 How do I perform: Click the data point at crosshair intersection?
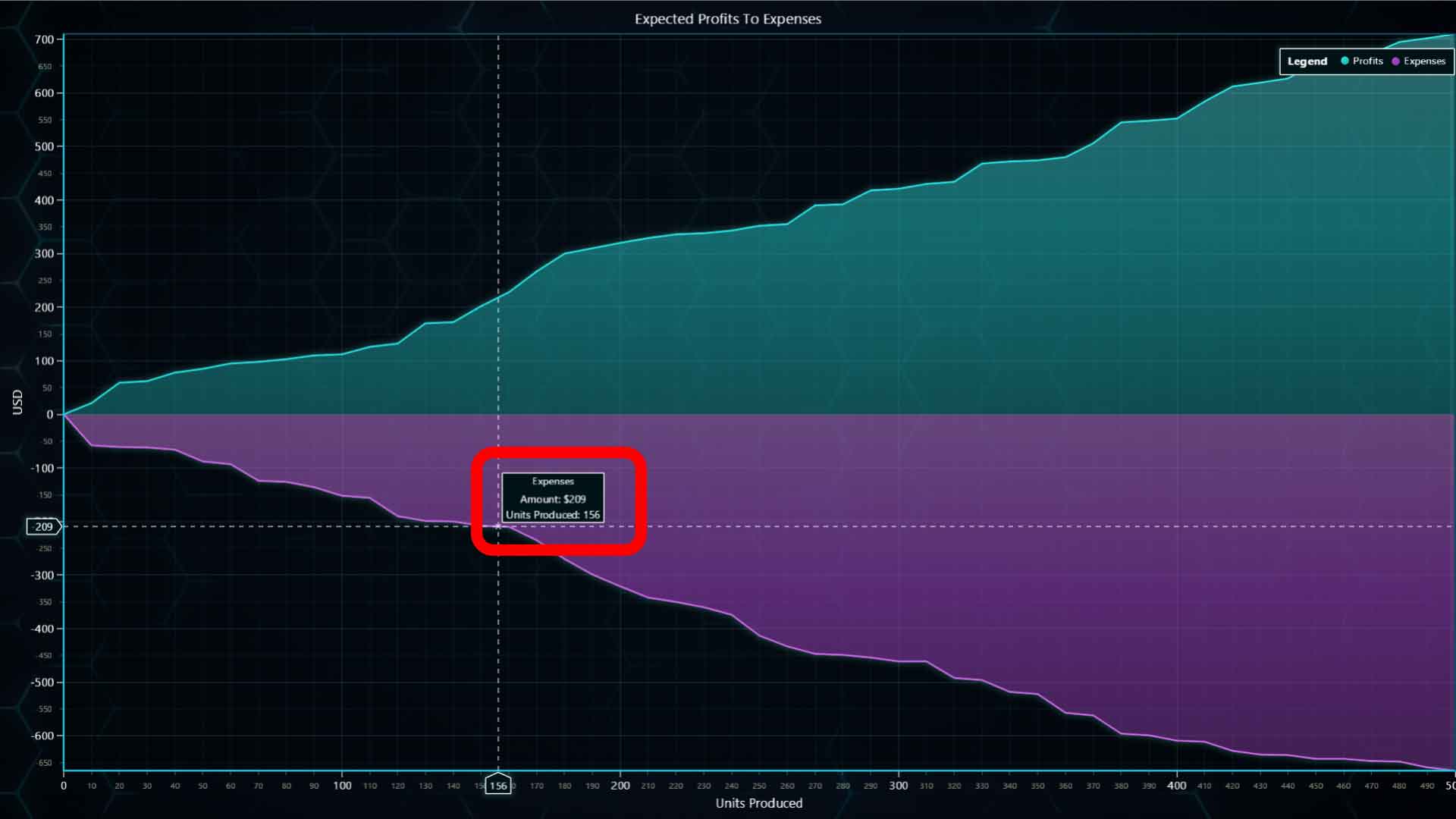pos(498,526)
